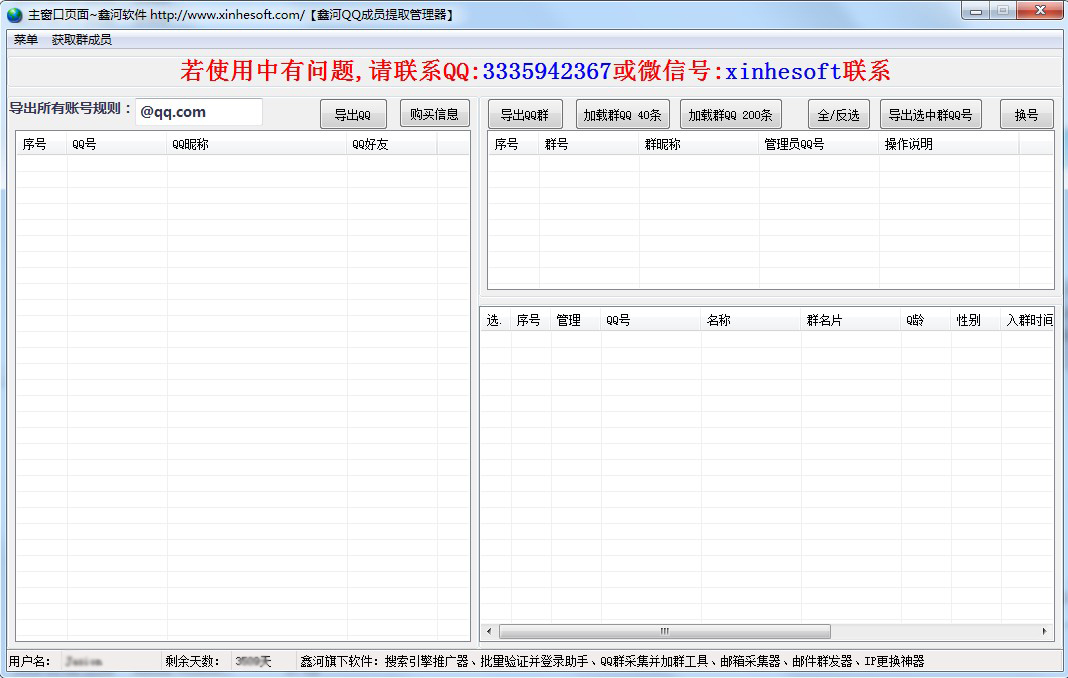The height and width of the screenshot is (678, 1068).
Task: Focus the @qq.com export rule field
Action: coord(199,112)
